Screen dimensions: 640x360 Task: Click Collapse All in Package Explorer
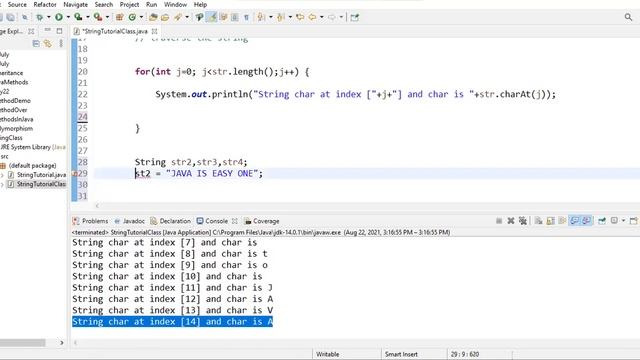(36, 43)
